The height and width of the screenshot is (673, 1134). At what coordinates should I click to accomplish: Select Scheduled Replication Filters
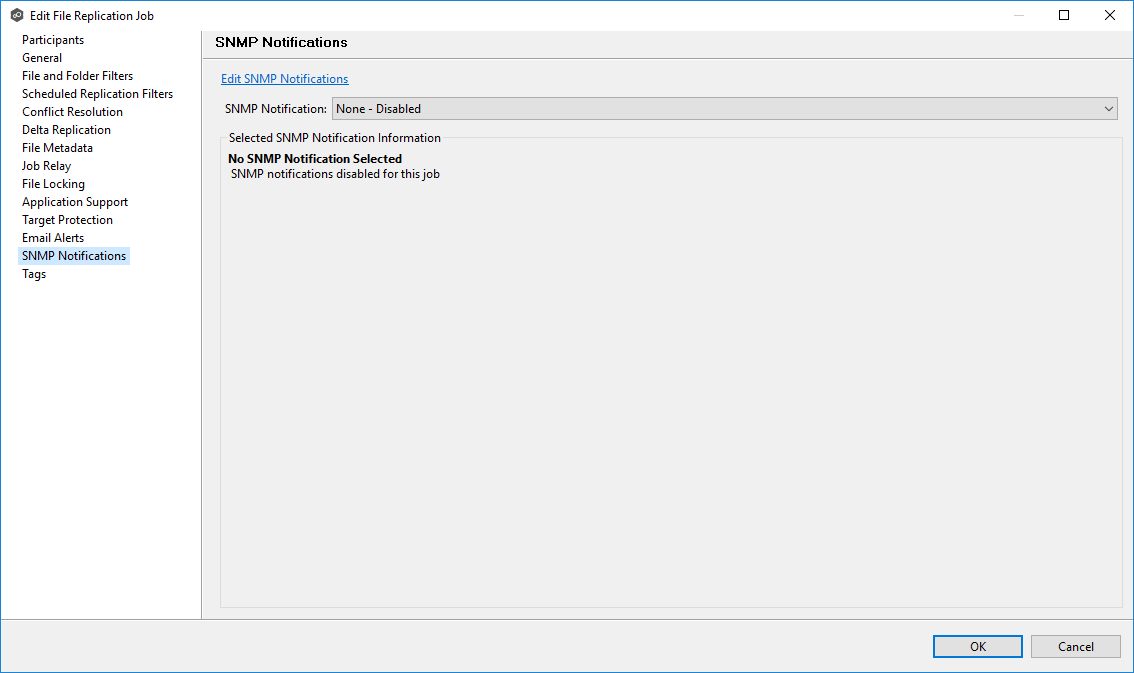click(x=97, y=94)
